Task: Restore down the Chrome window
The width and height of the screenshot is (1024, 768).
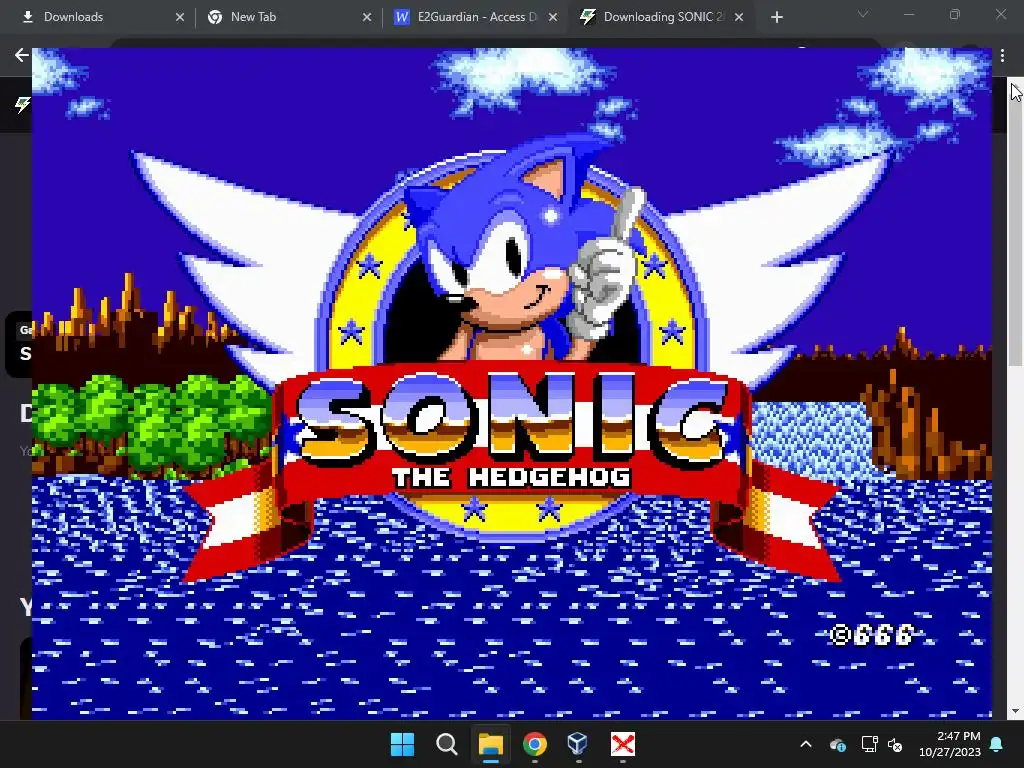Action: pos(955,14)
